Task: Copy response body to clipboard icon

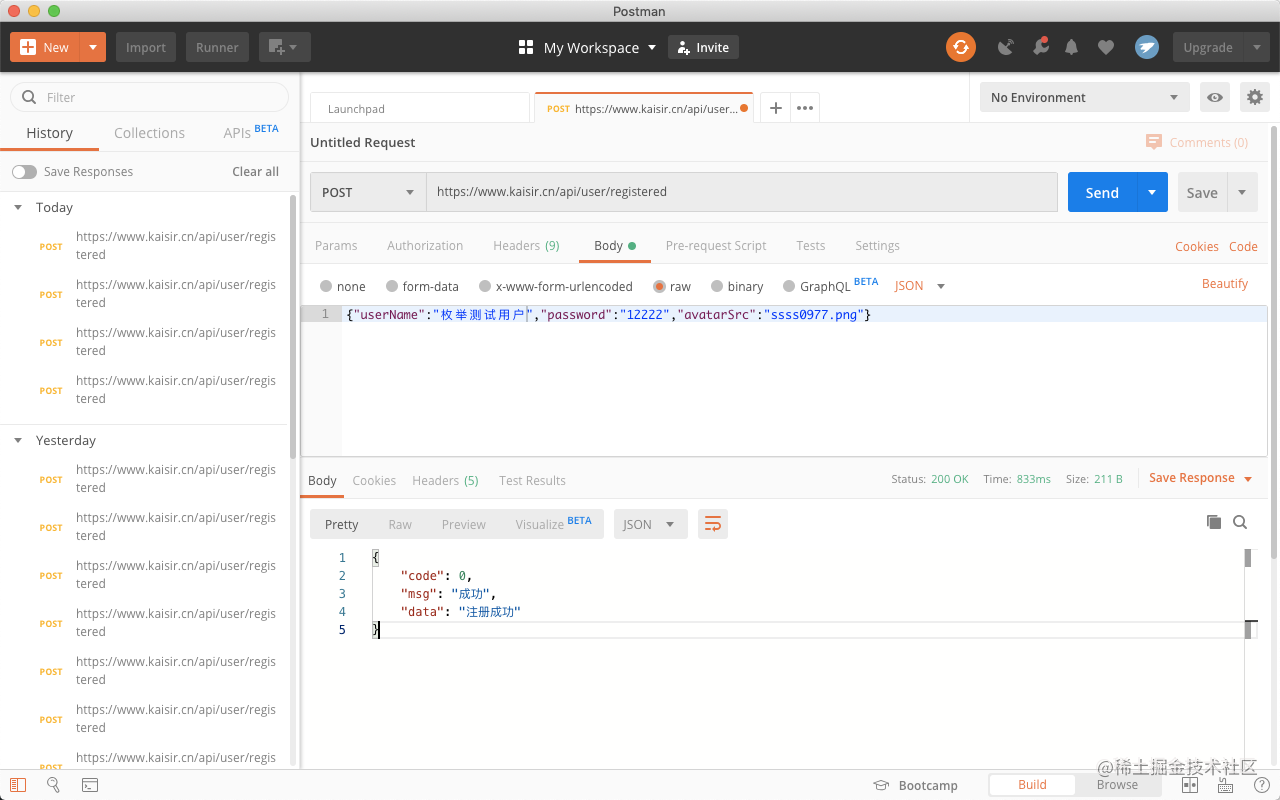Action: point(1214,522)
